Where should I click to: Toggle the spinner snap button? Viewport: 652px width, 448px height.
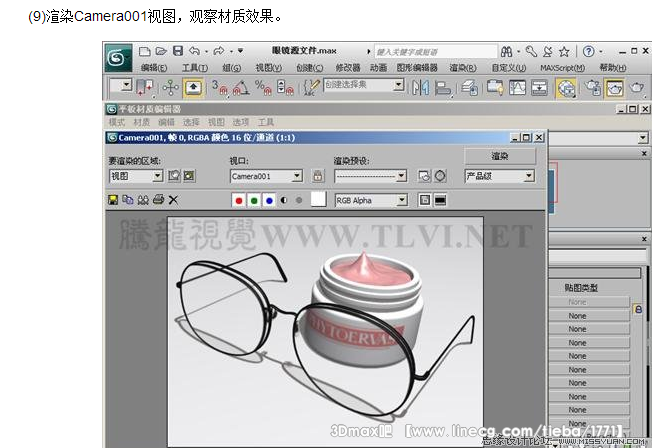pyautogui.click(x=285, y=87)
